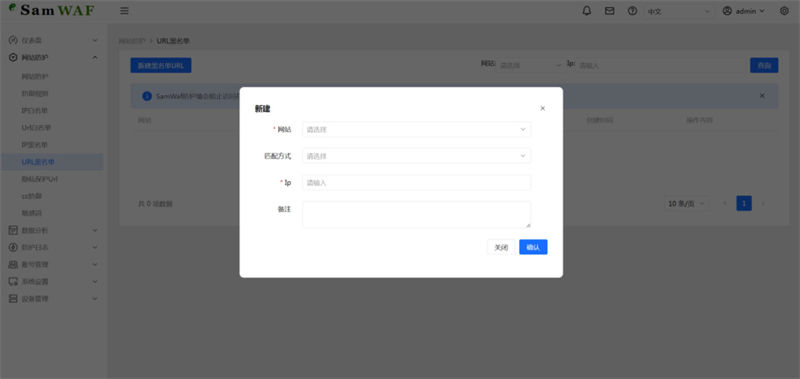
Task: Expand the 数据分析 sidebar chevron
Action: [x=95, y=231]
